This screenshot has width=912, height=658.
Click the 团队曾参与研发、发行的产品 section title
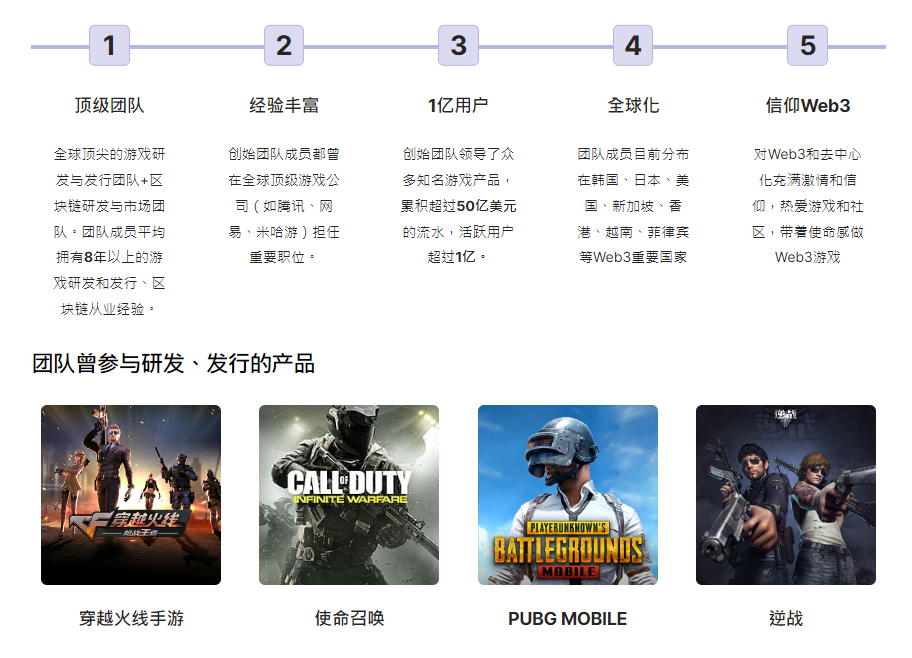click(173, 364)
